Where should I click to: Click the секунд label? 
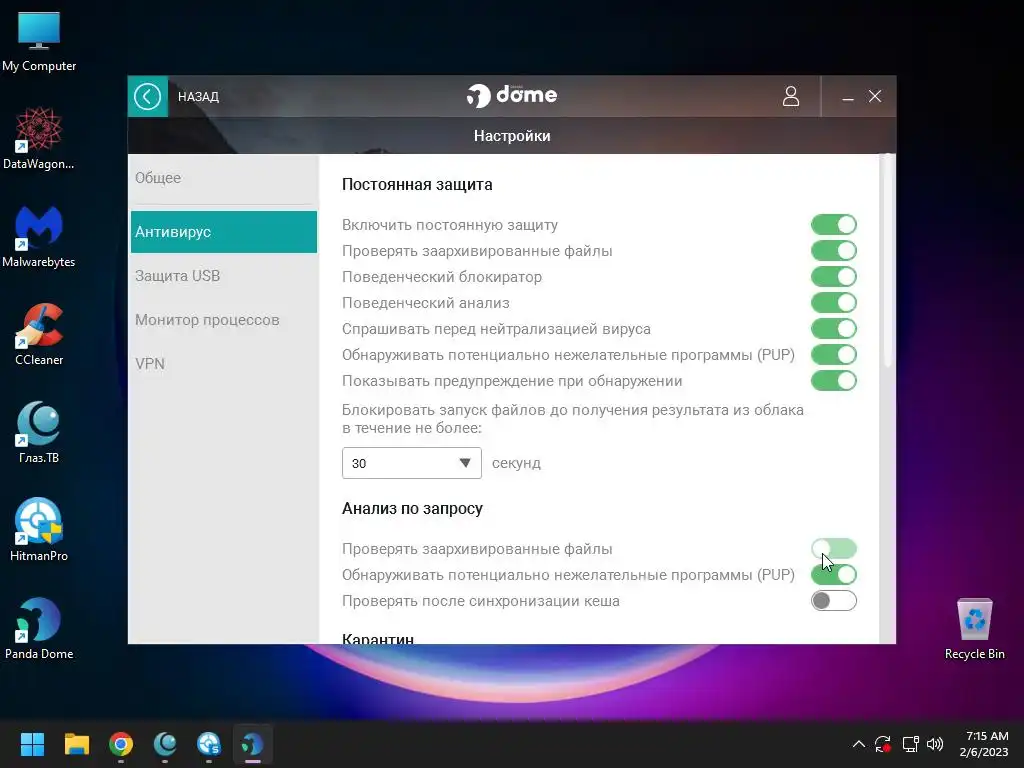tap(516, 463)
